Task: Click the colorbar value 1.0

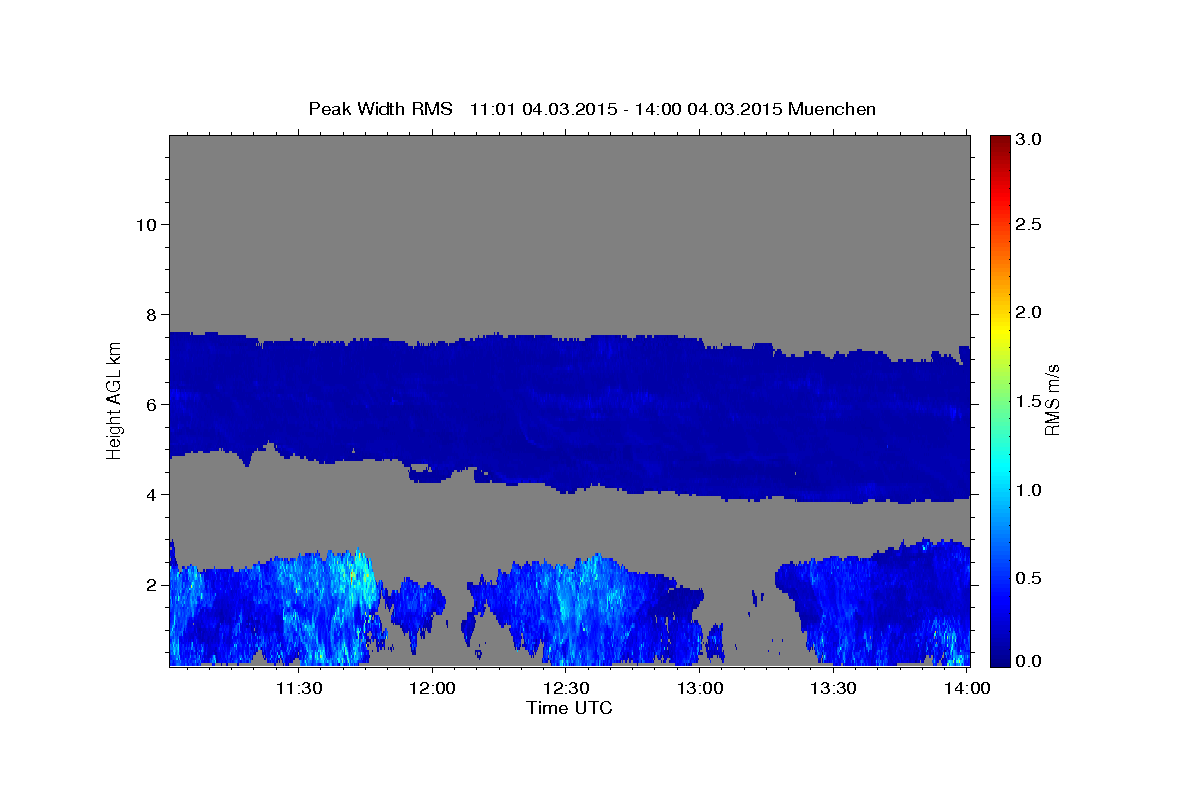Action: tap(1029, 490)
